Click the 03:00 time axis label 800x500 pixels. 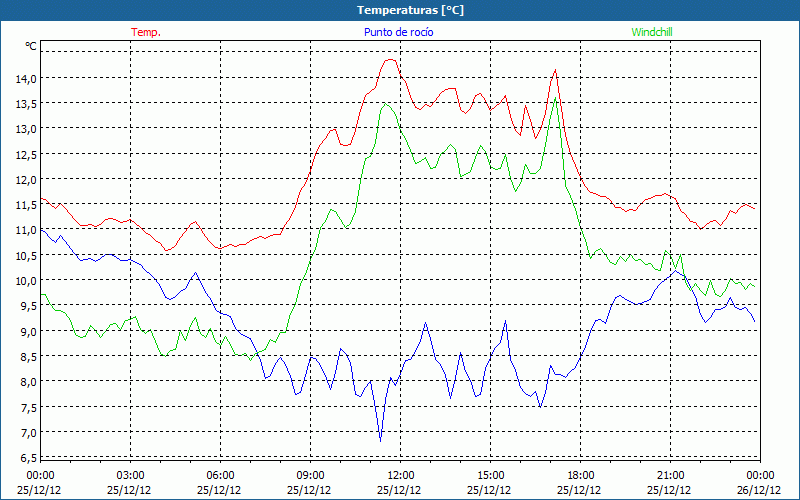tap(130, 476)
